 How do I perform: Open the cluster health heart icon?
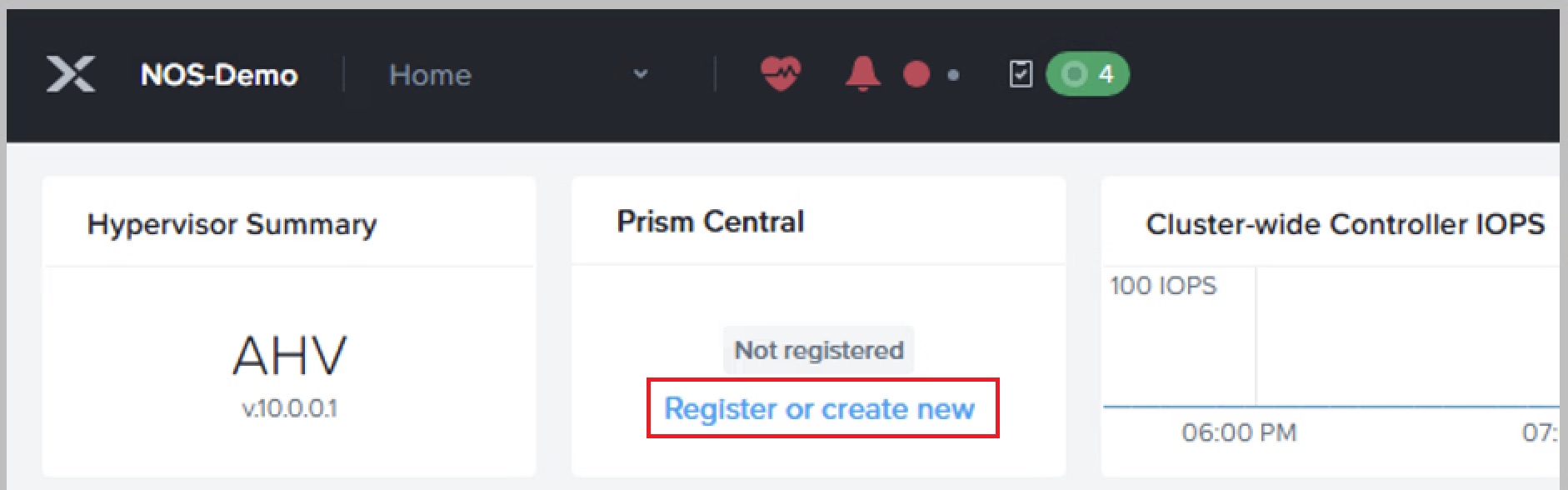click(x=781, y=74)
